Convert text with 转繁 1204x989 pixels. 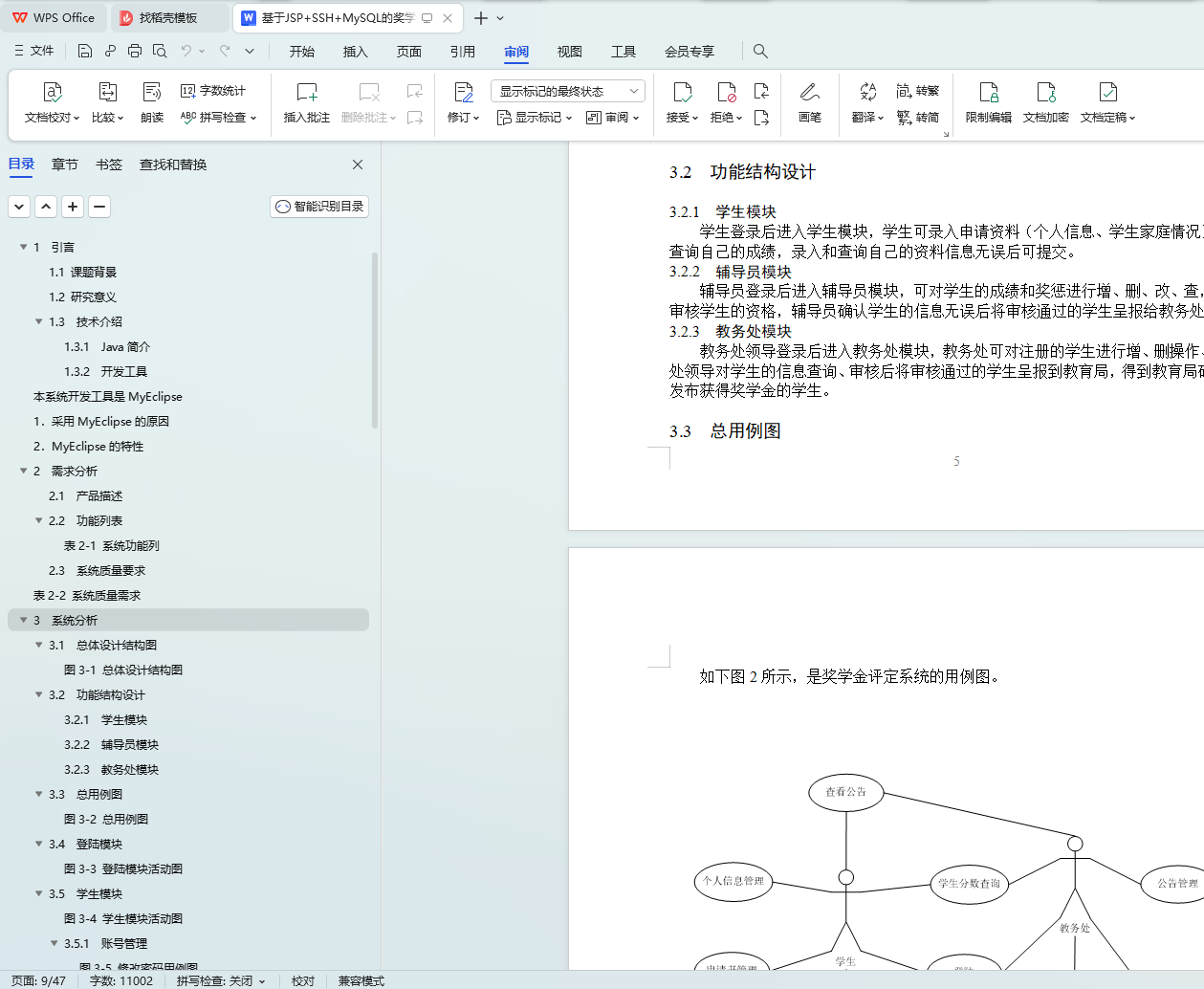(918, 91)
